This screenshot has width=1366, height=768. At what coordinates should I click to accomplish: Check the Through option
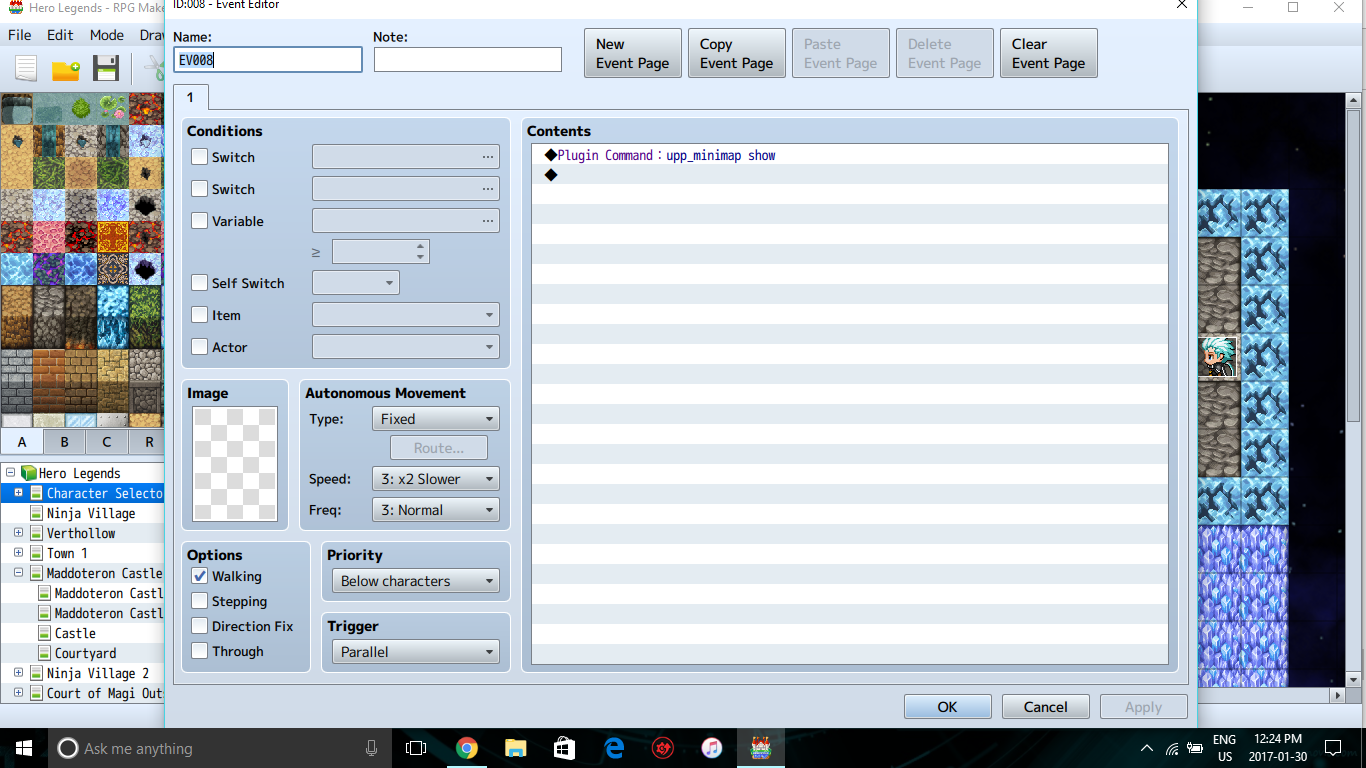click(200, 651)
